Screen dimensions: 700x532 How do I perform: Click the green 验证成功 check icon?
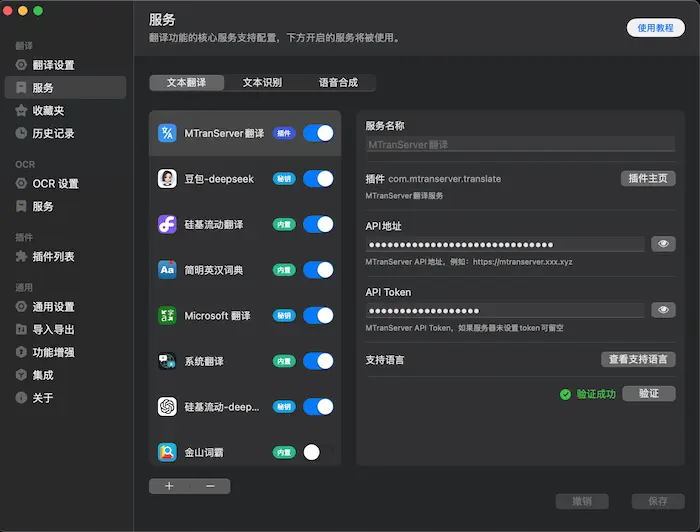point(565,394)
